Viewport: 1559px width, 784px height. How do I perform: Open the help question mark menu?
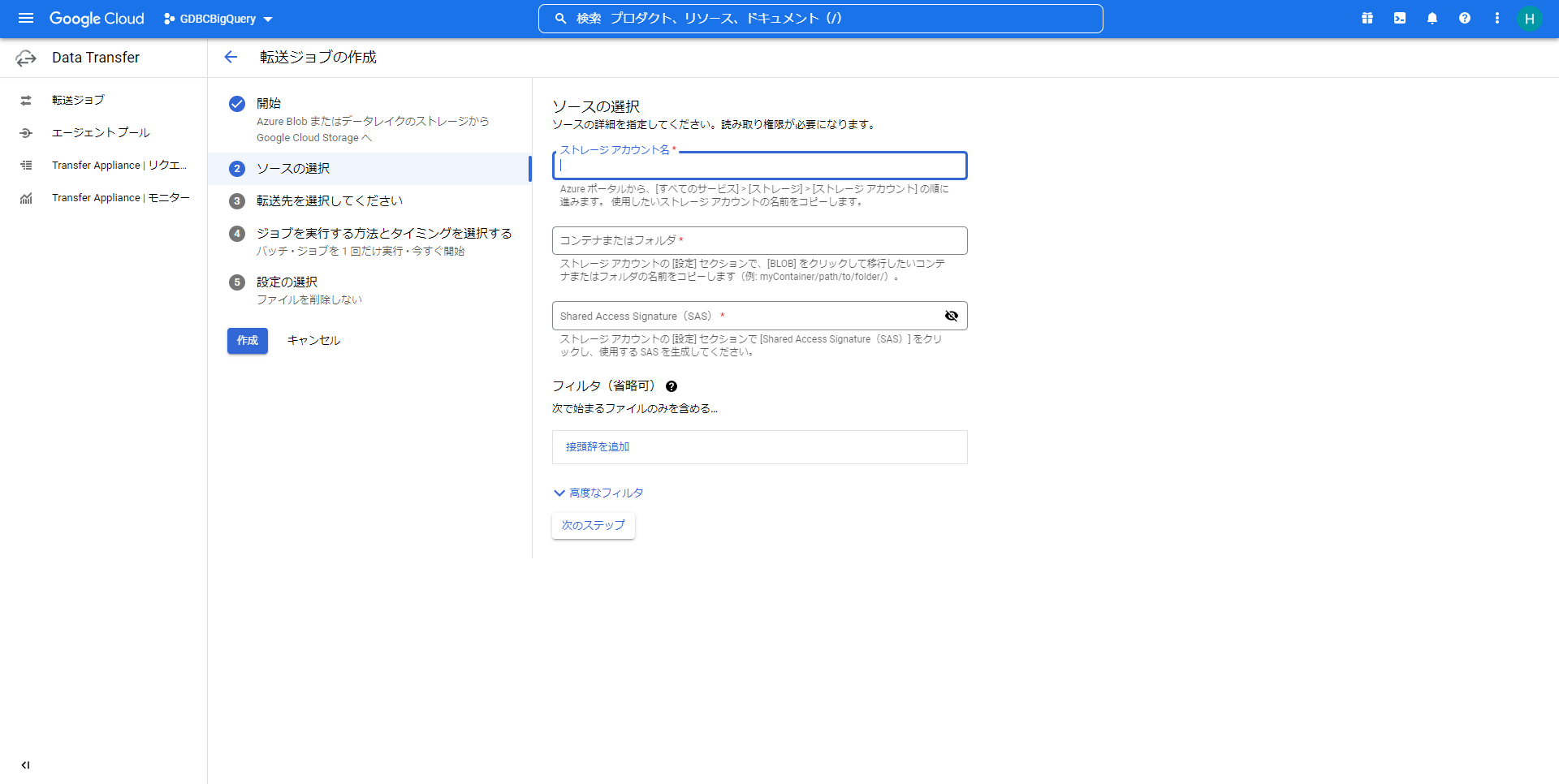[x=1465, y=18]
